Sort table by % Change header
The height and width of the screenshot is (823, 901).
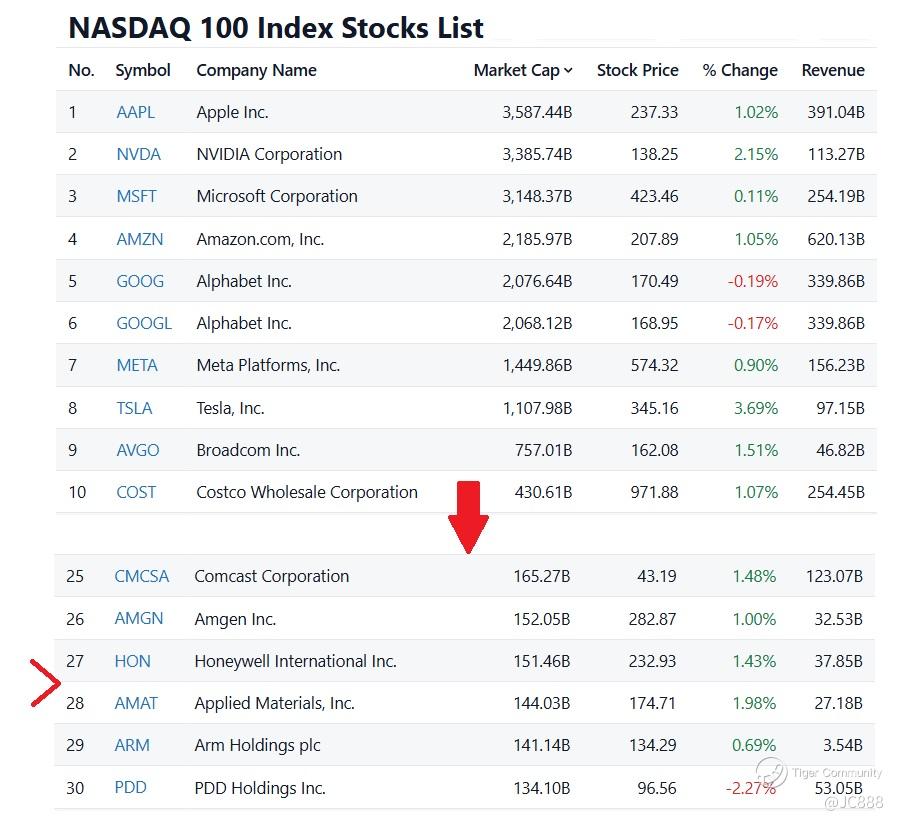pyautogui.click(x=739, y=70)
